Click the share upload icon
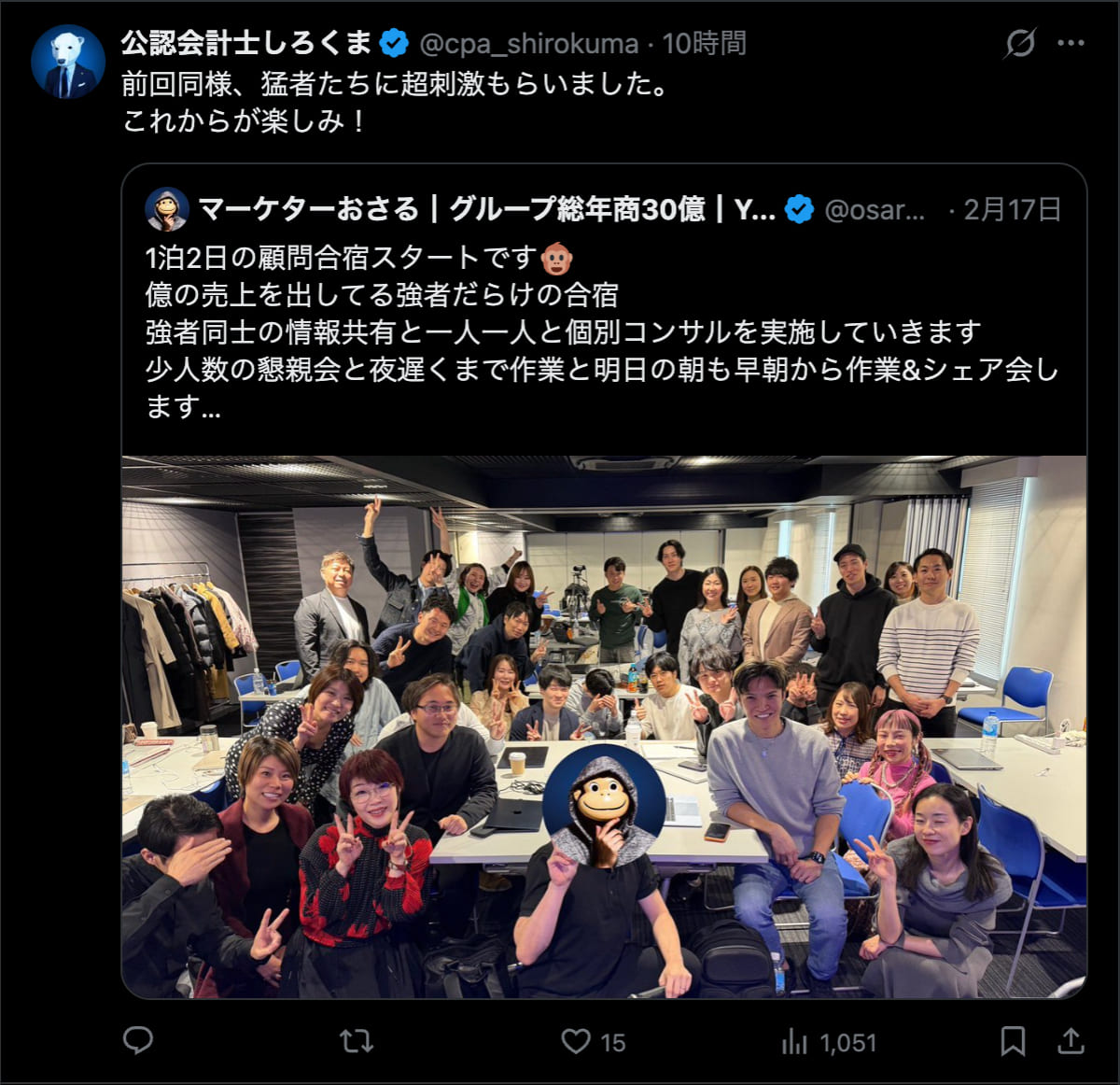 pyautogui.click(x=1071, y=1040)
